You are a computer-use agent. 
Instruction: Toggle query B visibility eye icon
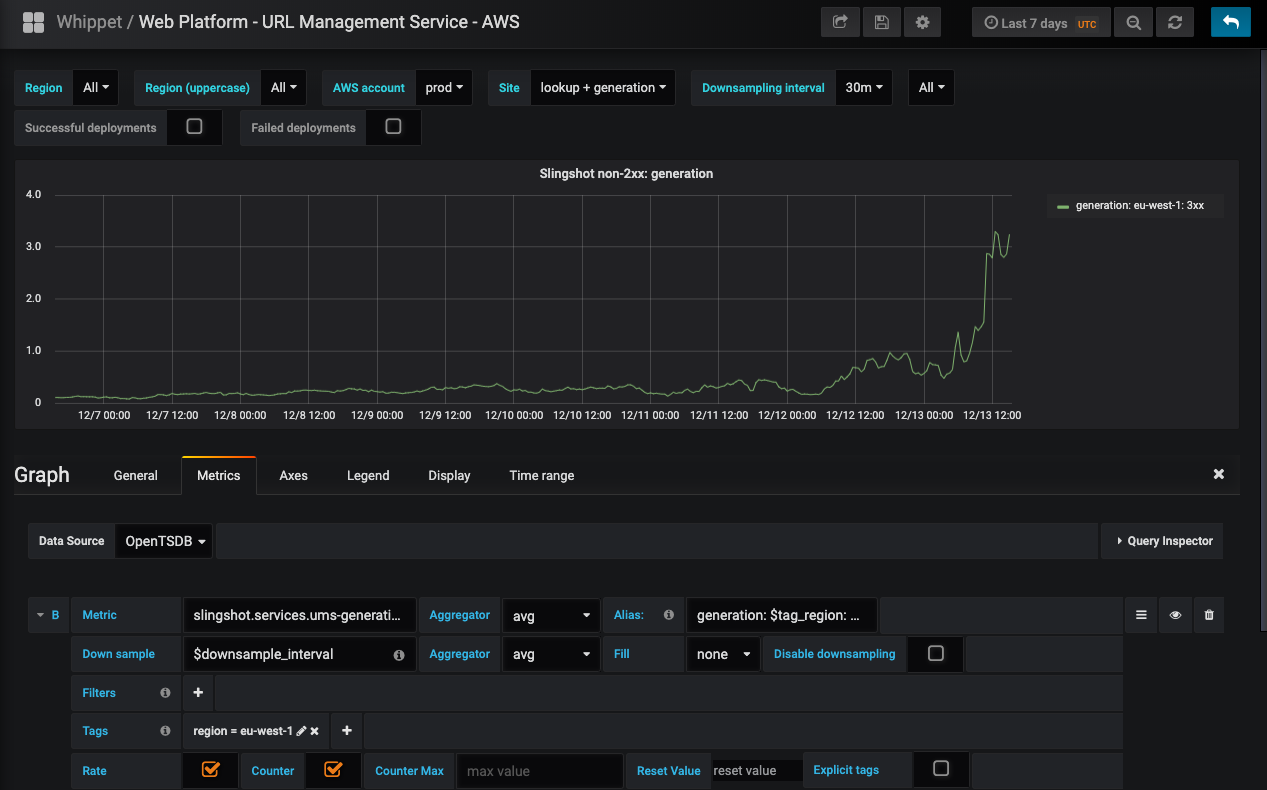[x=1175, y=615]
